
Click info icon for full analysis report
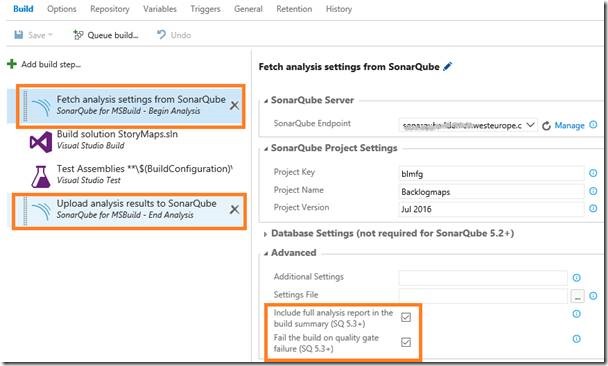coord(577,314)
